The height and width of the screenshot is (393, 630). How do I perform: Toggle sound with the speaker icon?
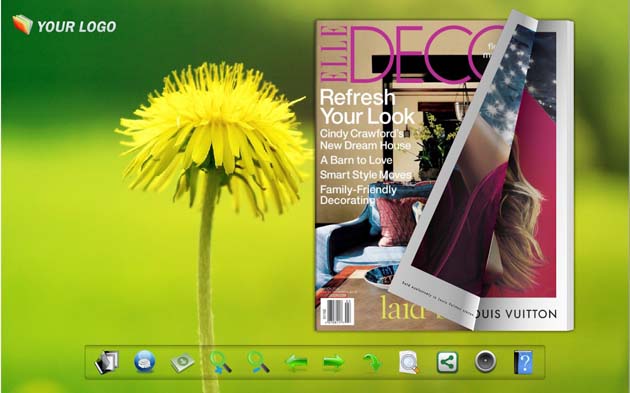pyautogui.click(x=485, y=362)
